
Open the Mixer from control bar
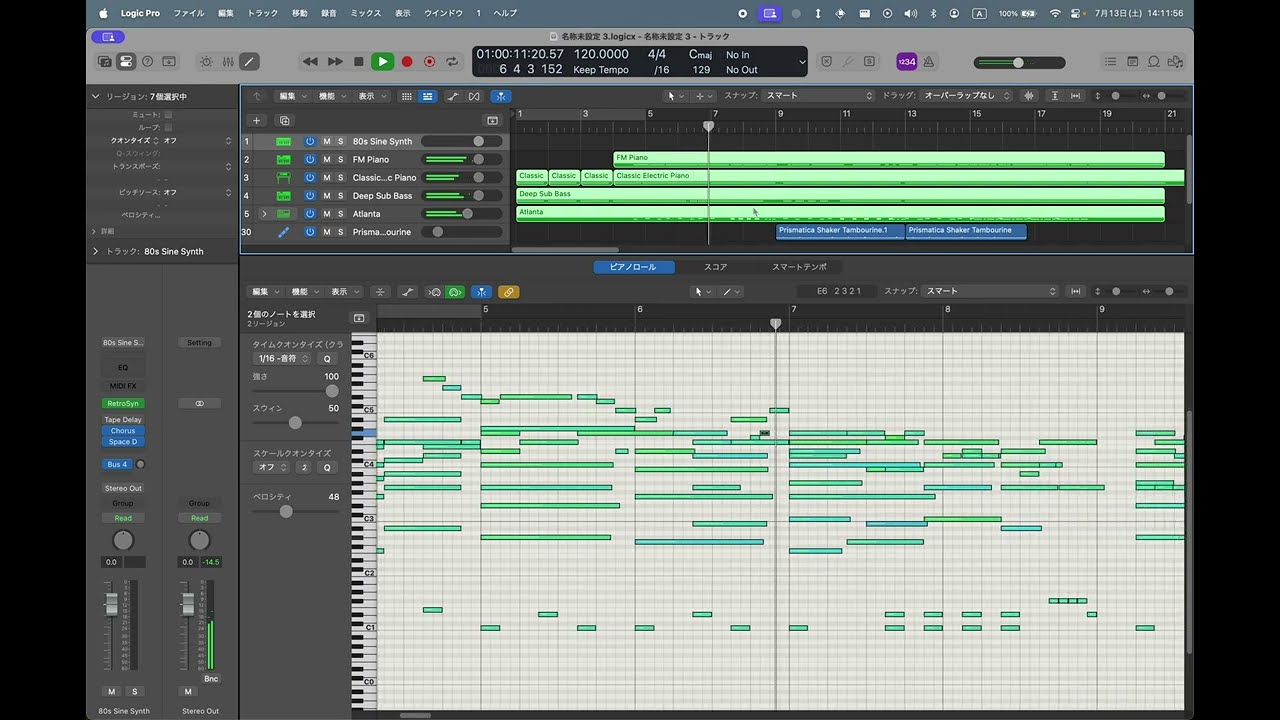(x=228, y=62)
